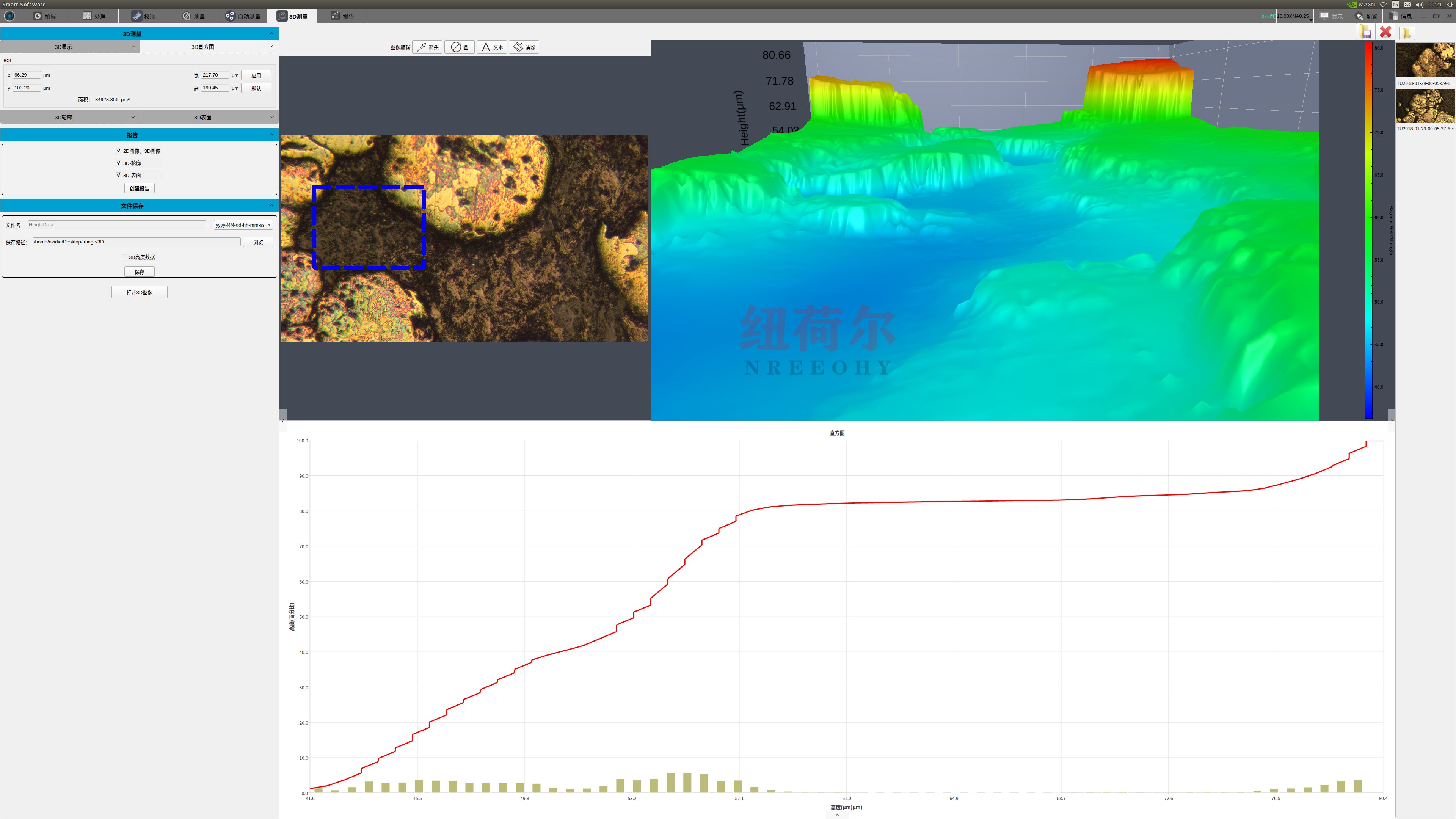Image resolution: width=1456 pixels, height=819 pixels.
Task: Uncheck the 3D-轮廓 checkbox
Action: [119, 163]
